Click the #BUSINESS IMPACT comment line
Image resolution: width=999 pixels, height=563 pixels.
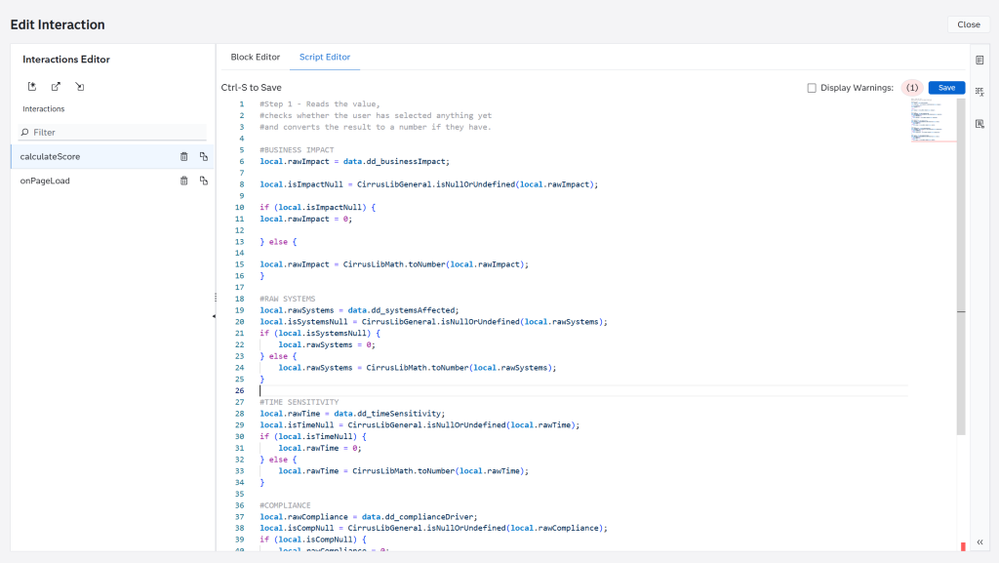[x=297, y=150]
